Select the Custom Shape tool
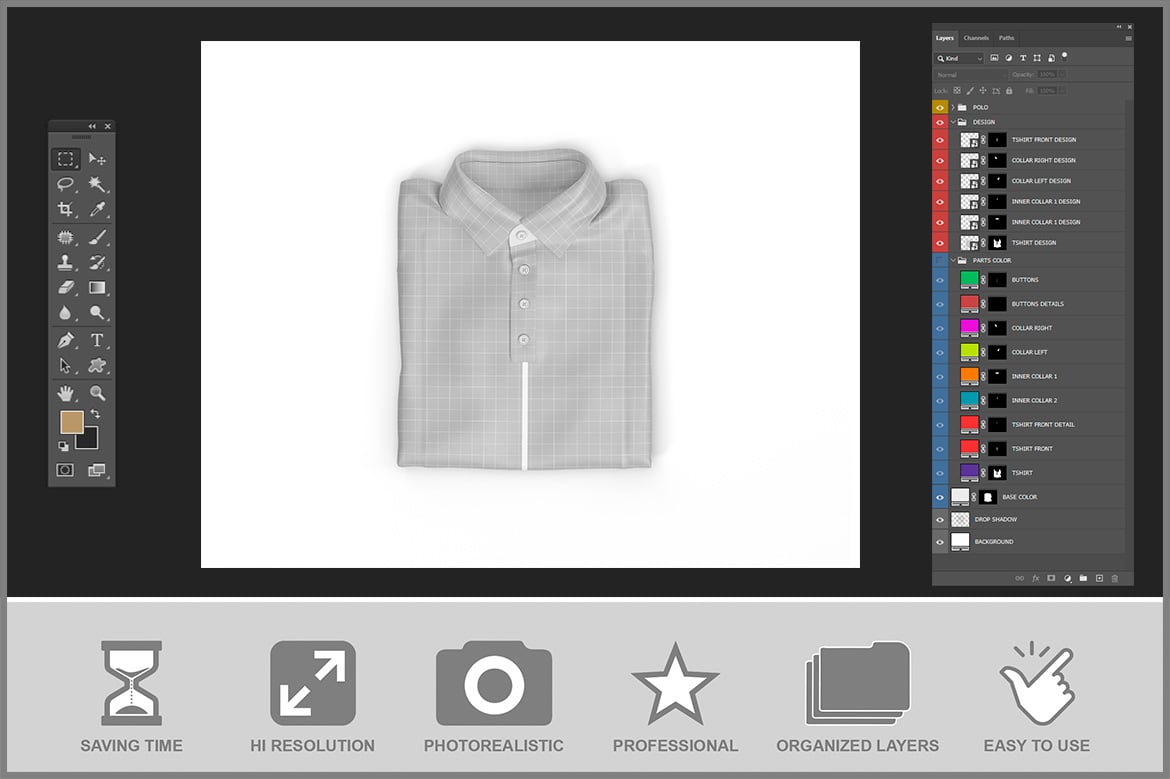The height and width of the screenshot is (779, 1170). pos(97,366)
